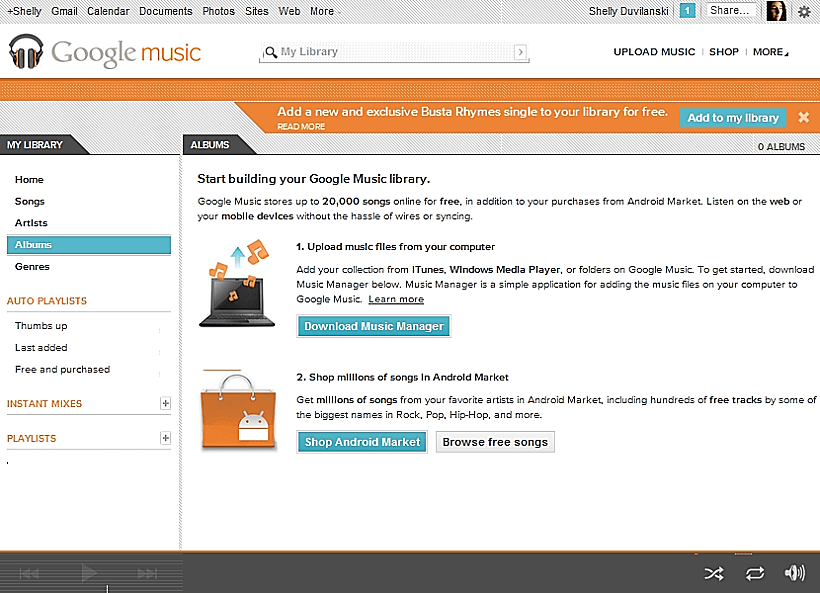The image size is (820, 593).
Task: Click the Google Music headphones logo
Action: coord(26,52)
